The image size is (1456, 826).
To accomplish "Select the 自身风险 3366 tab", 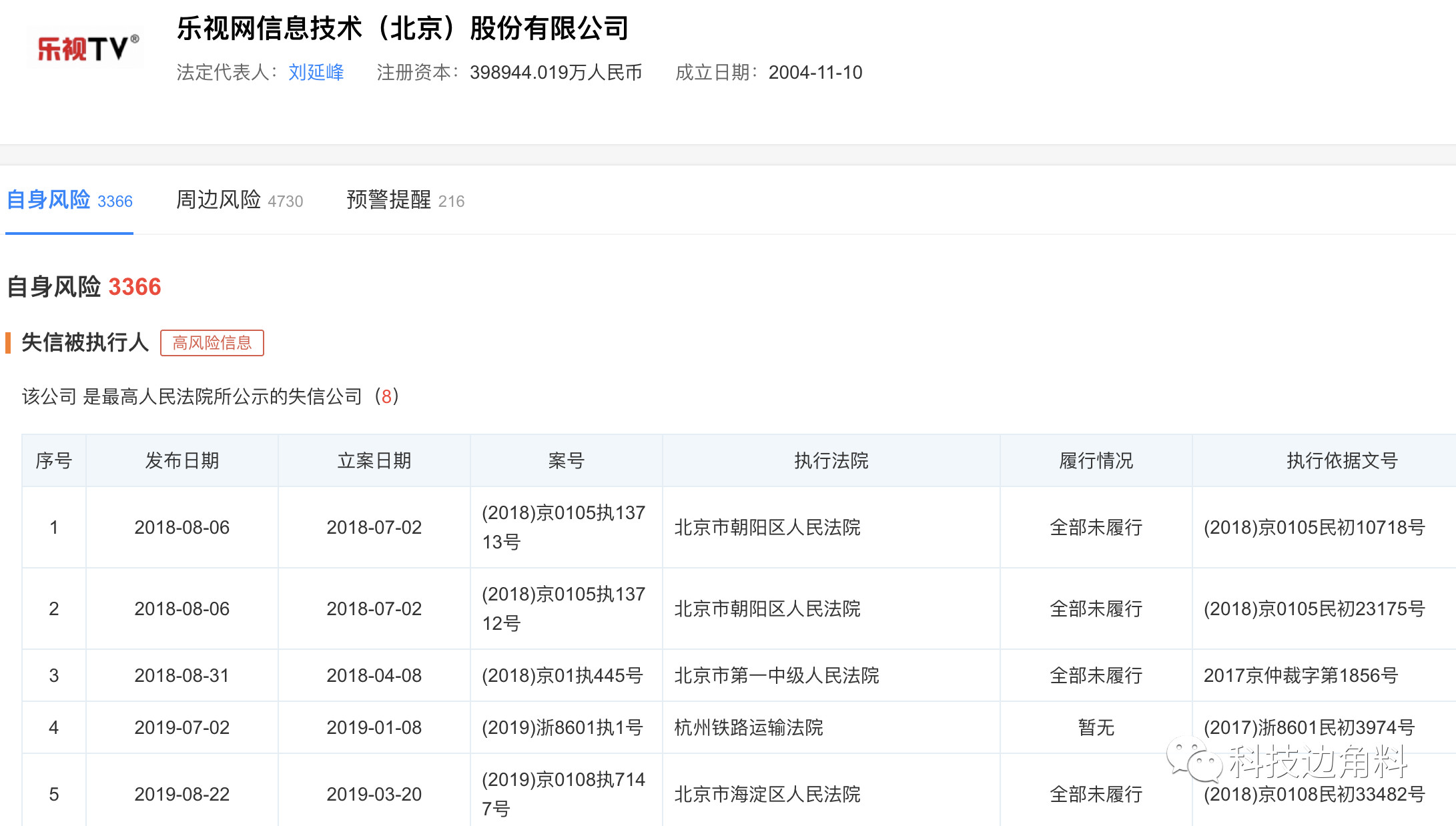I will 69,200.
